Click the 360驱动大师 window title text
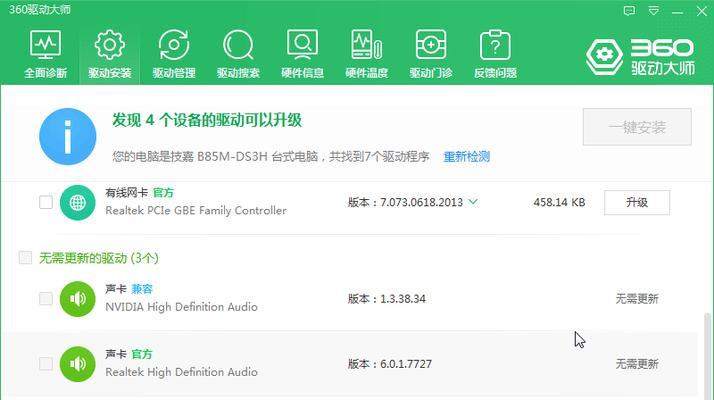714x400 pixels. coord(40,10)
